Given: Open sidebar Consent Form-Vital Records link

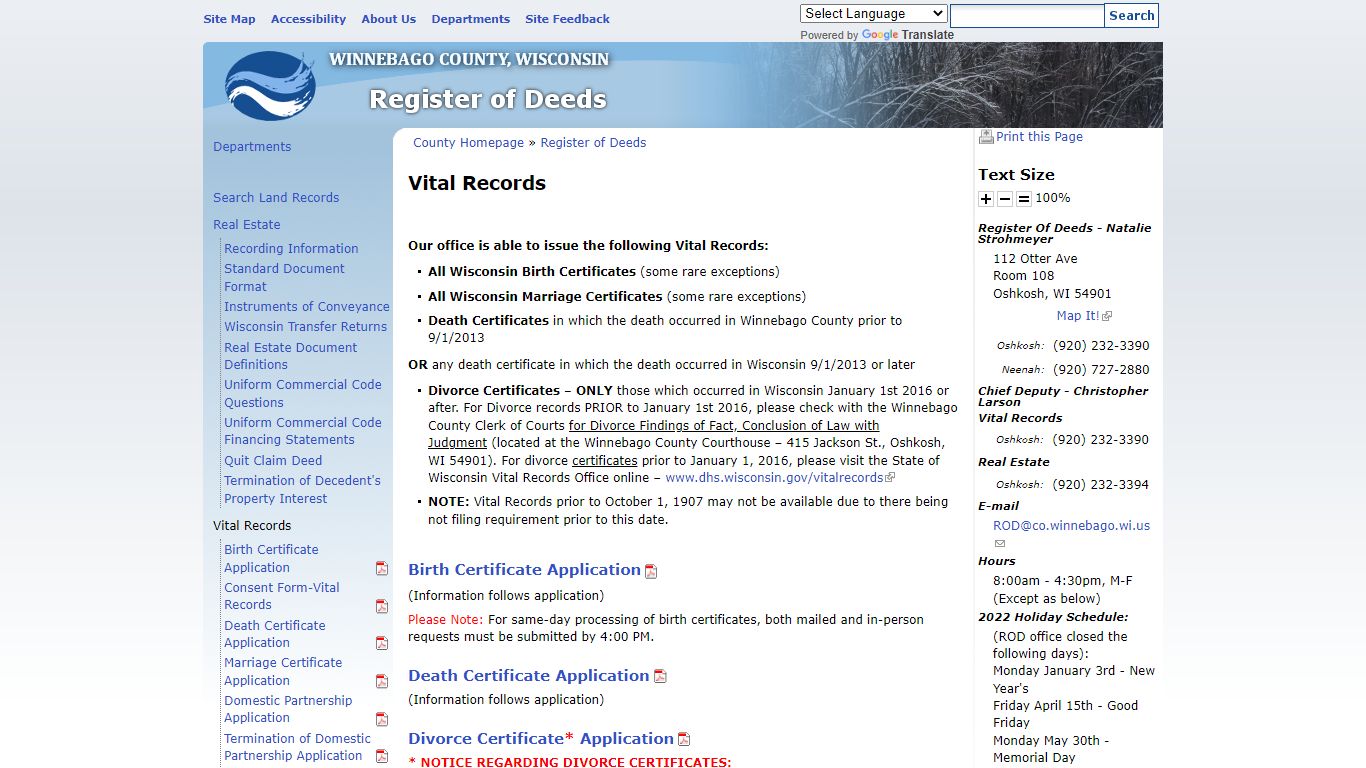Looking at the screenshot, I should 282,596.
